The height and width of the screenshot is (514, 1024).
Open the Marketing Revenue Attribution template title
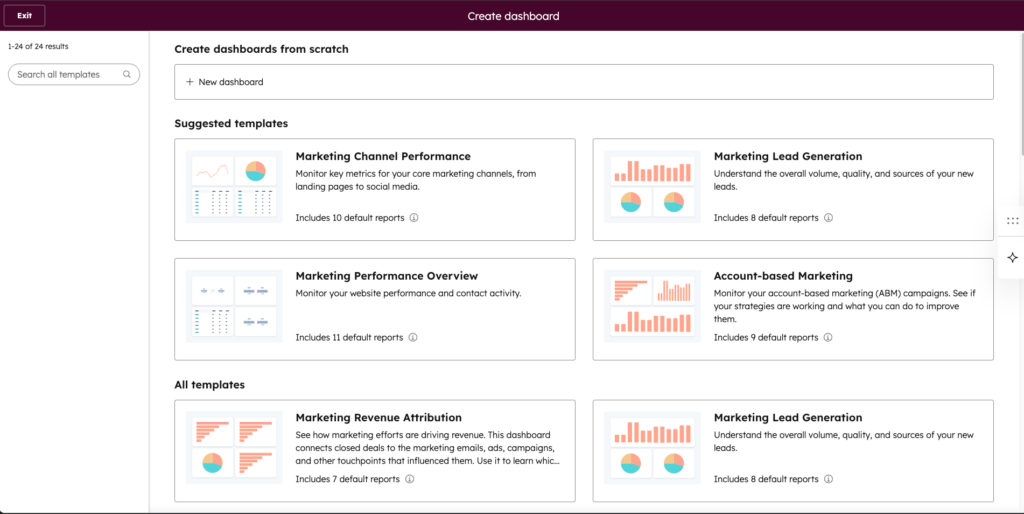click(x=378, y=418)
